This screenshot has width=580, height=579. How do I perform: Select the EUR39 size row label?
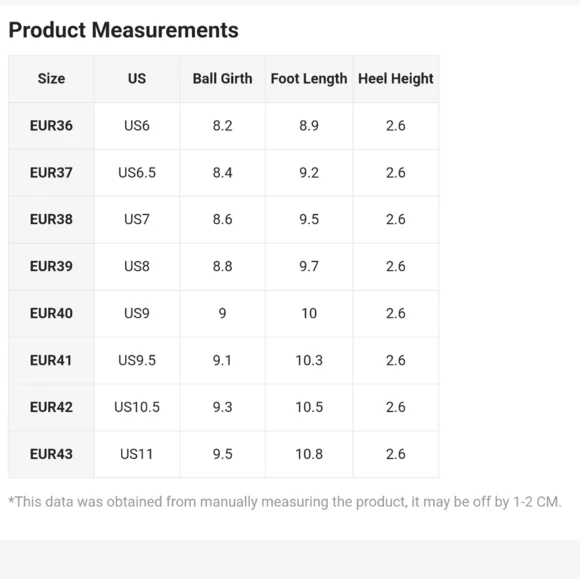click(51, 266)
